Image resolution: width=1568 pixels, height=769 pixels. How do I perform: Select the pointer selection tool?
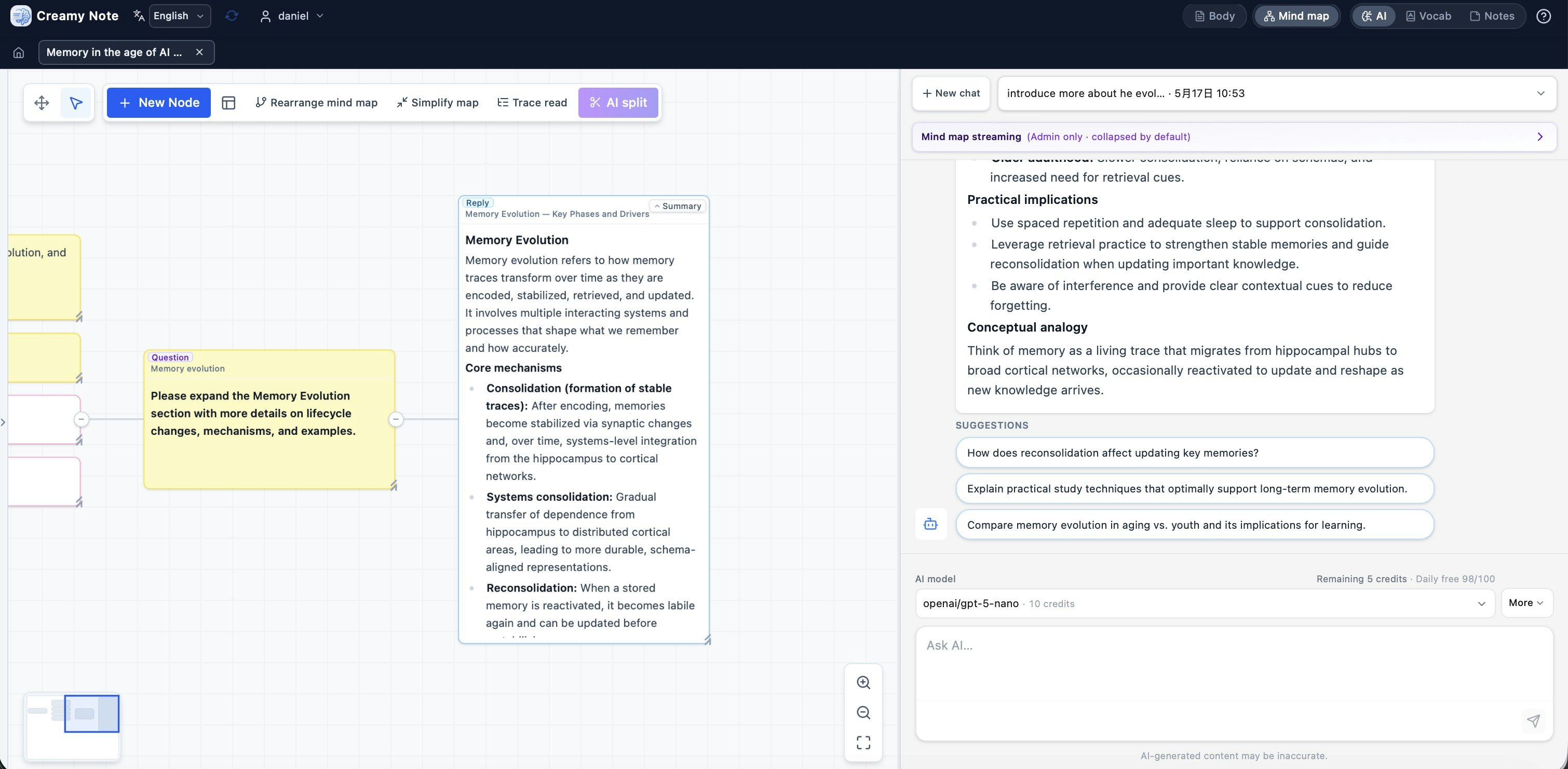(x=75, y=103)
